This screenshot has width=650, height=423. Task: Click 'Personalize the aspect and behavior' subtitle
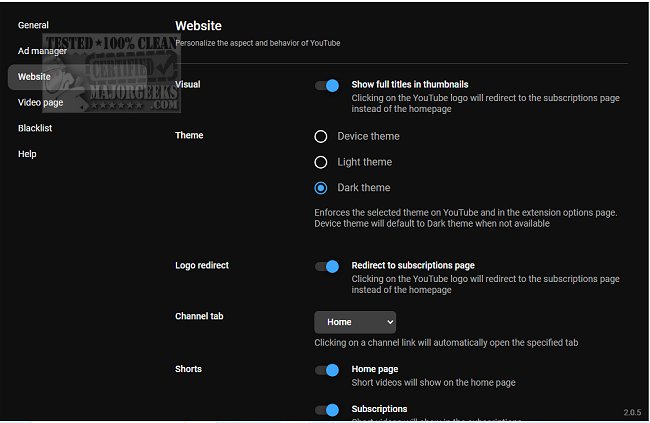click(x=257, y=43)
